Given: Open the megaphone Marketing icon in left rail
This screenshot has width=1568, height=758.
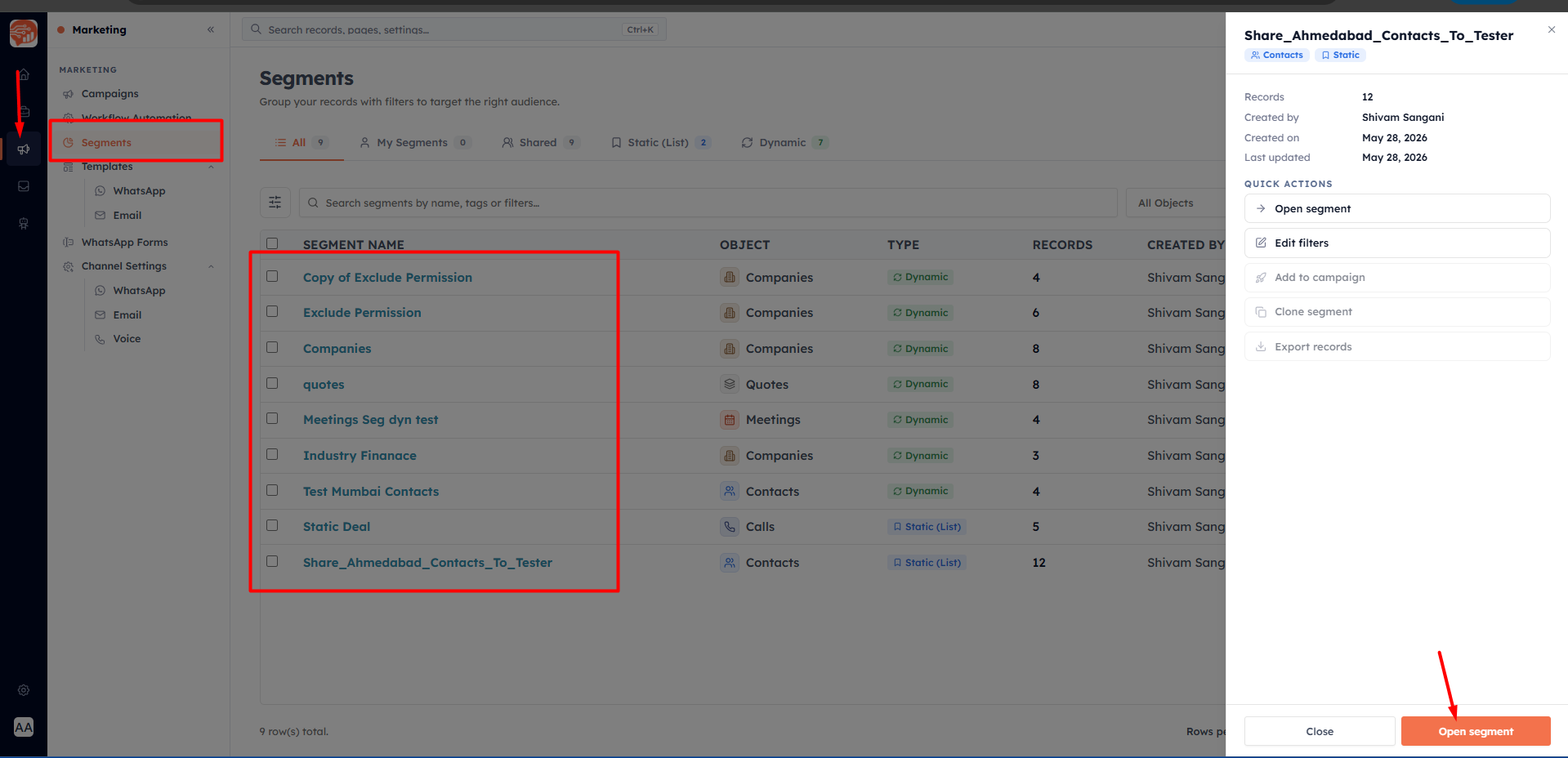Looking at the screenshot, I should (24, 149).
